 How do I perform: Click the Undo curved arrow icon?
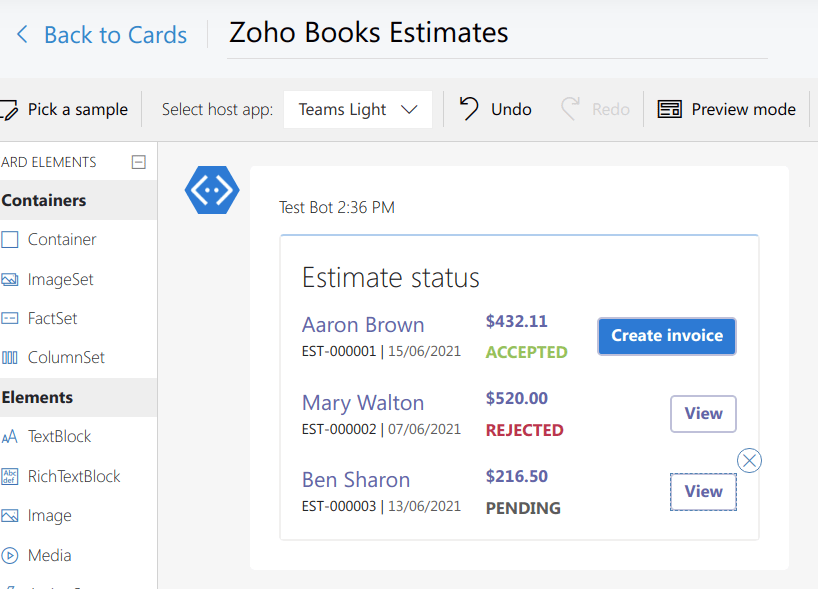469,109
